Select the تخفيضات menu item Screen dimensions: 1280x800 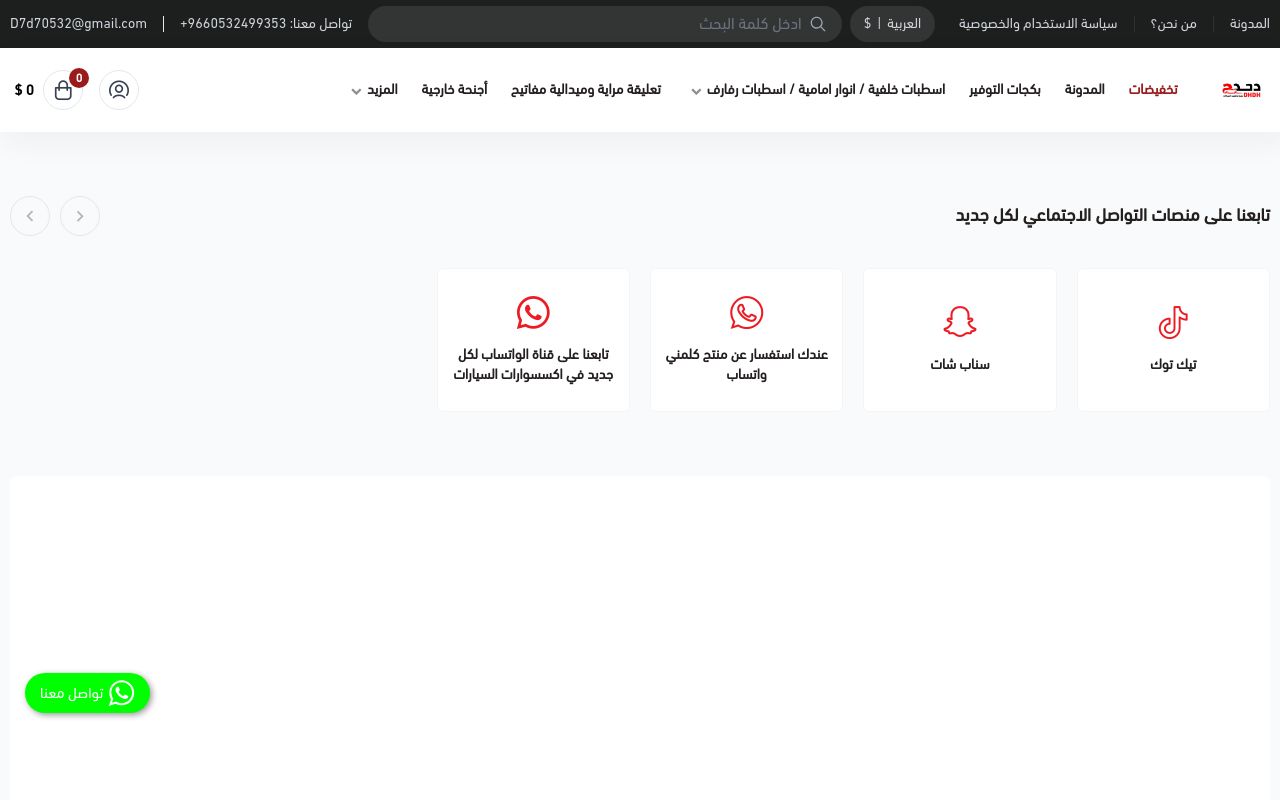coord(1153,90)
